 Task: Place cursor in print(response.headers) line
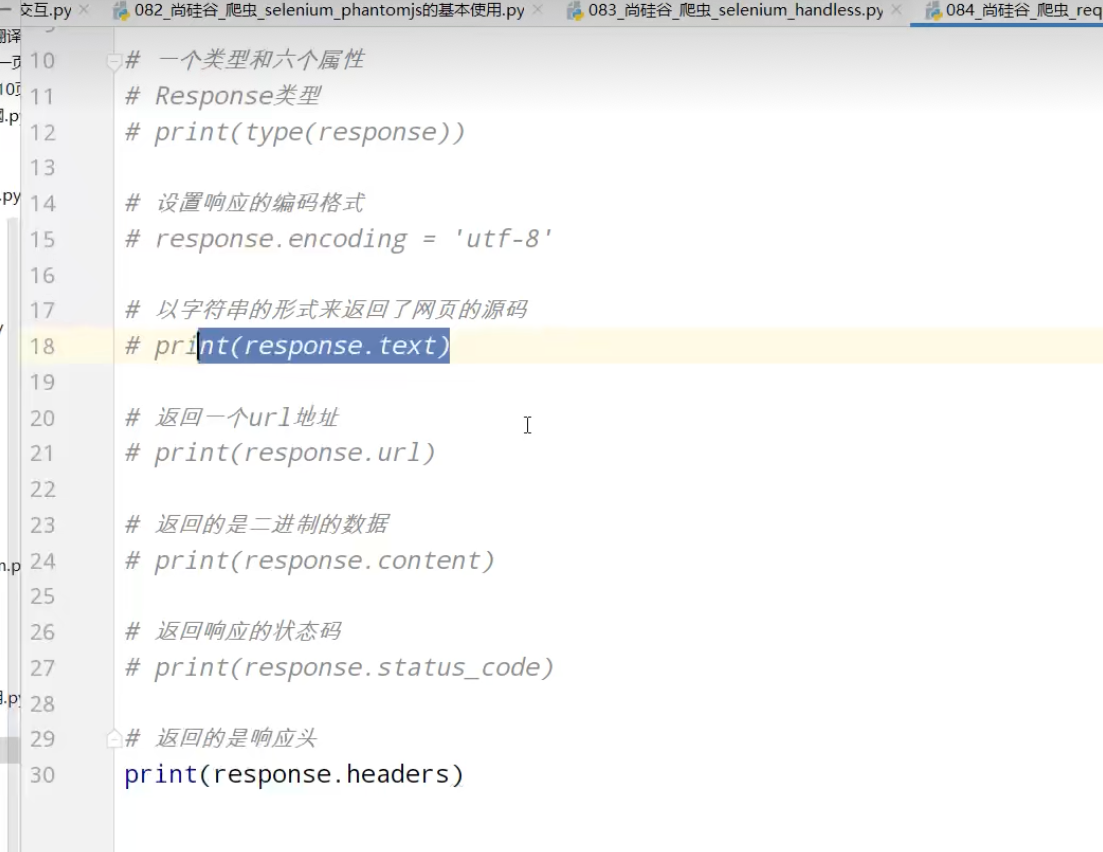pyautogui.click(x=294, y=774)
